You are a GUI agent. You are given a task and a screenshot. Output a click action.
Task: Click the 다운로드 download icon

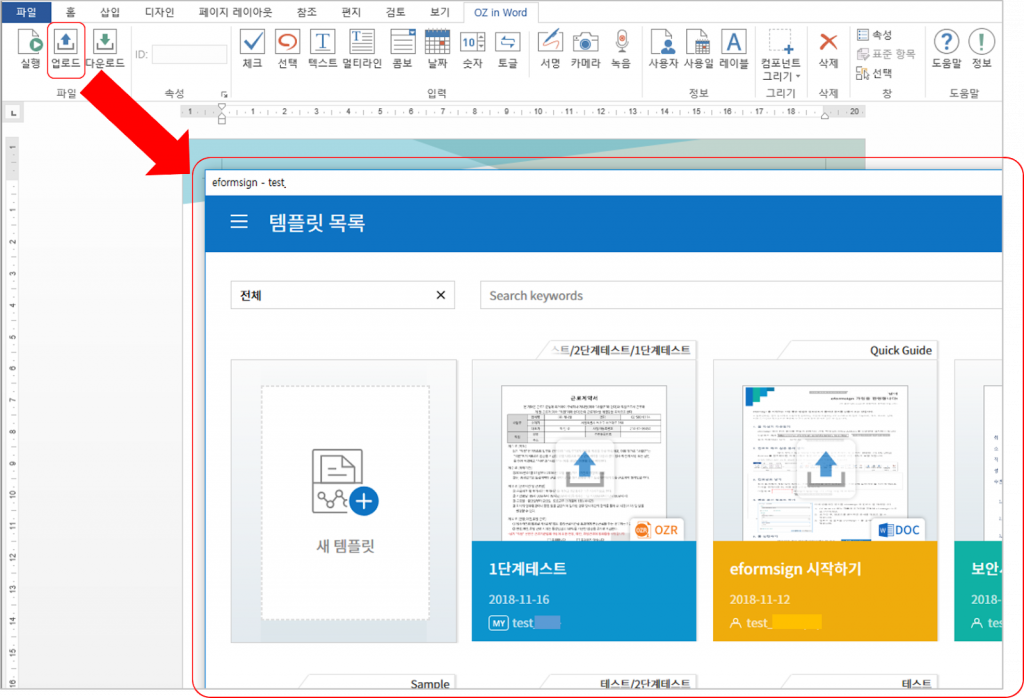[x=104, y=49]
